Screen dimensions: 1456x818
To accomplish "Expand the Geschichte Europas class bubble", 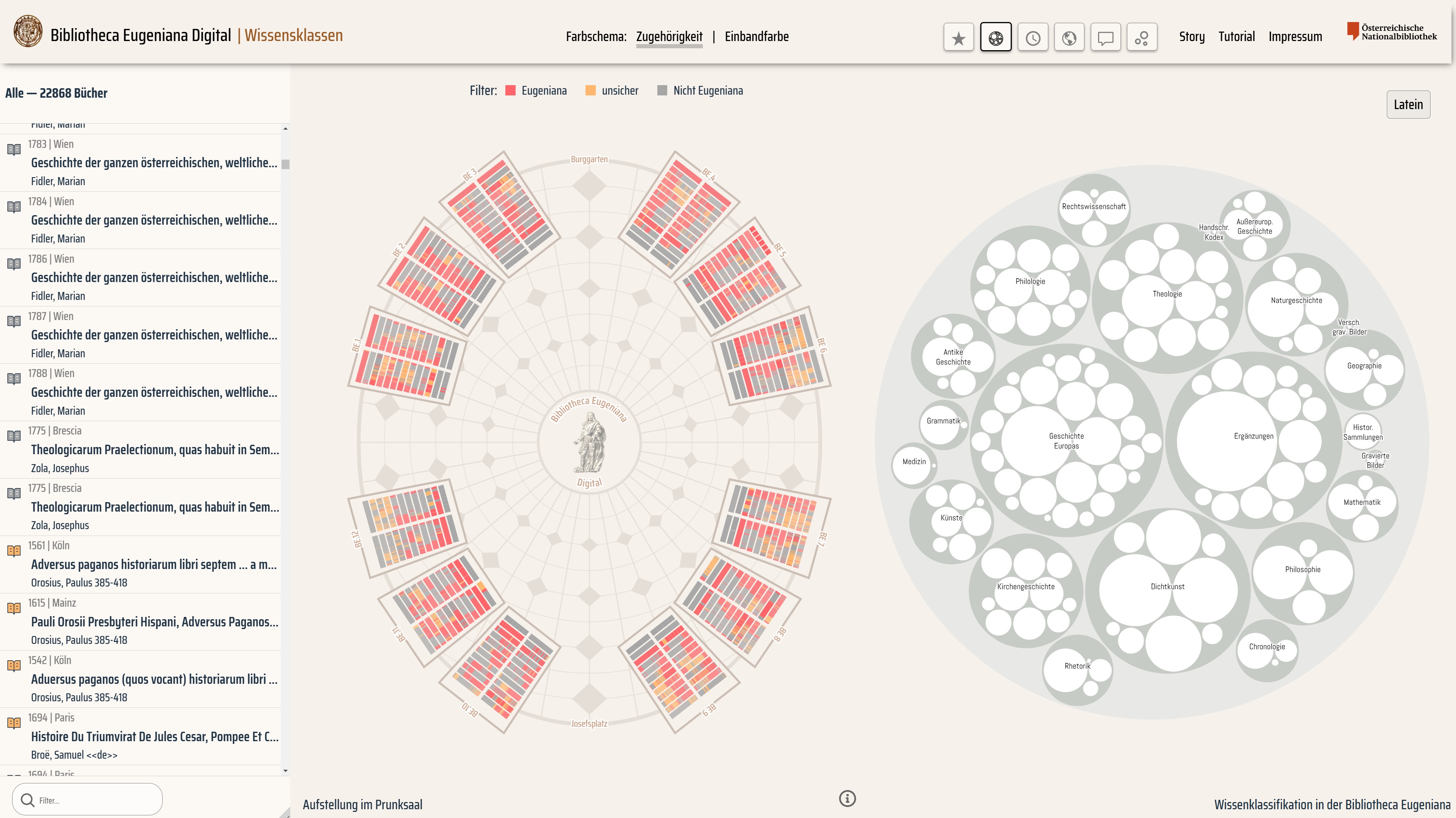I will [x=1066, y=441].
